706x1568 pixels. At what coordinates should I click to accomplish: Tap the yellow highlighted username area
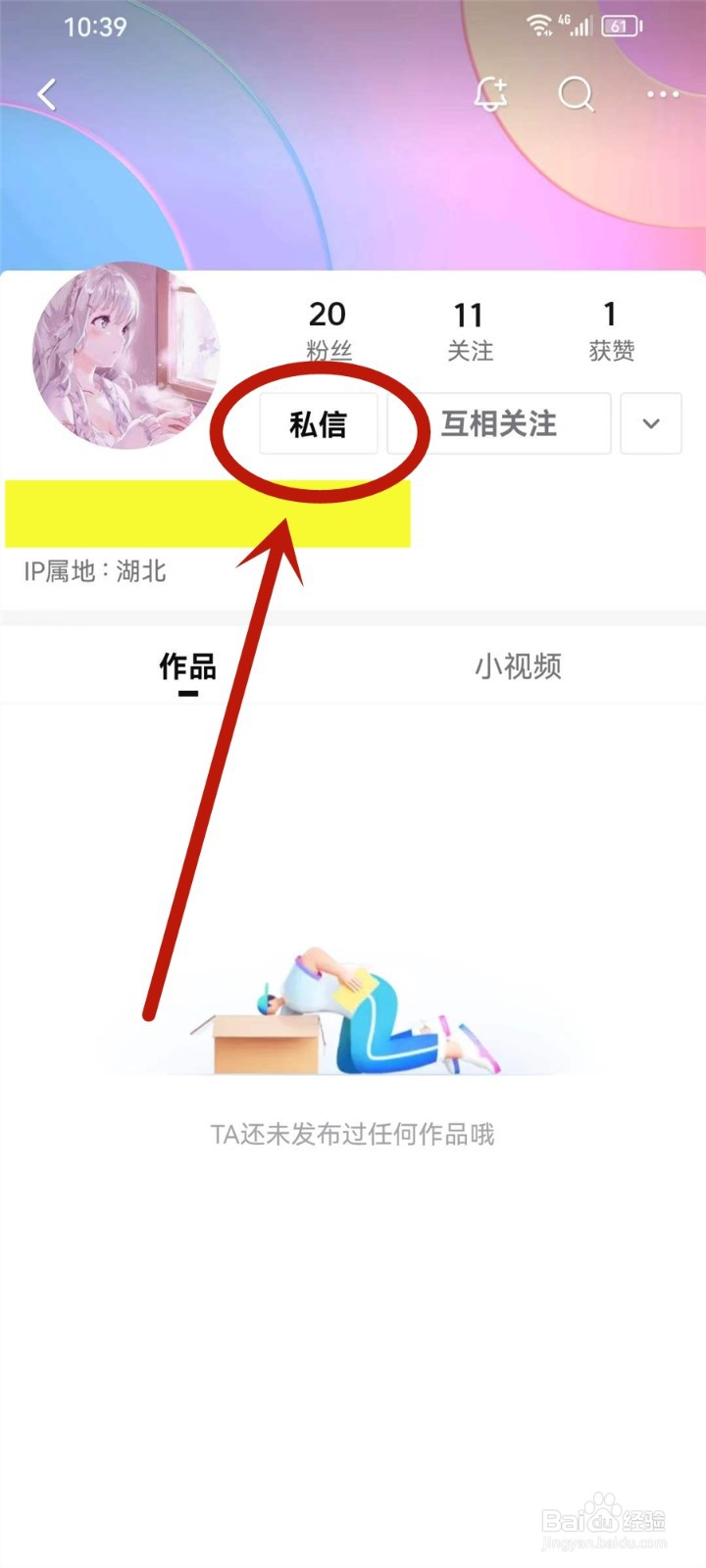click(208, 514)
